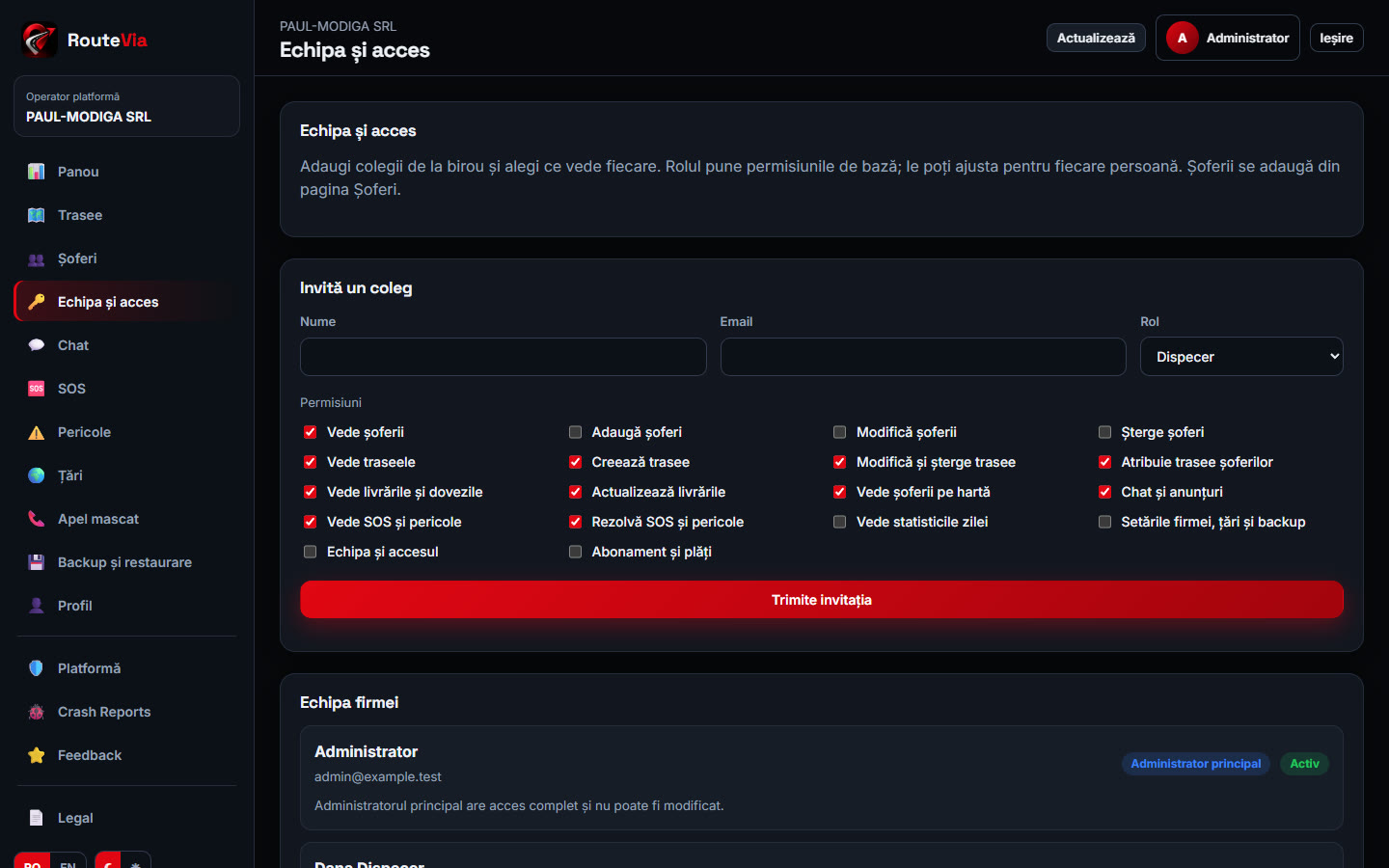
Task: Click the green Activ status badge
Action: click(1304, 764)
